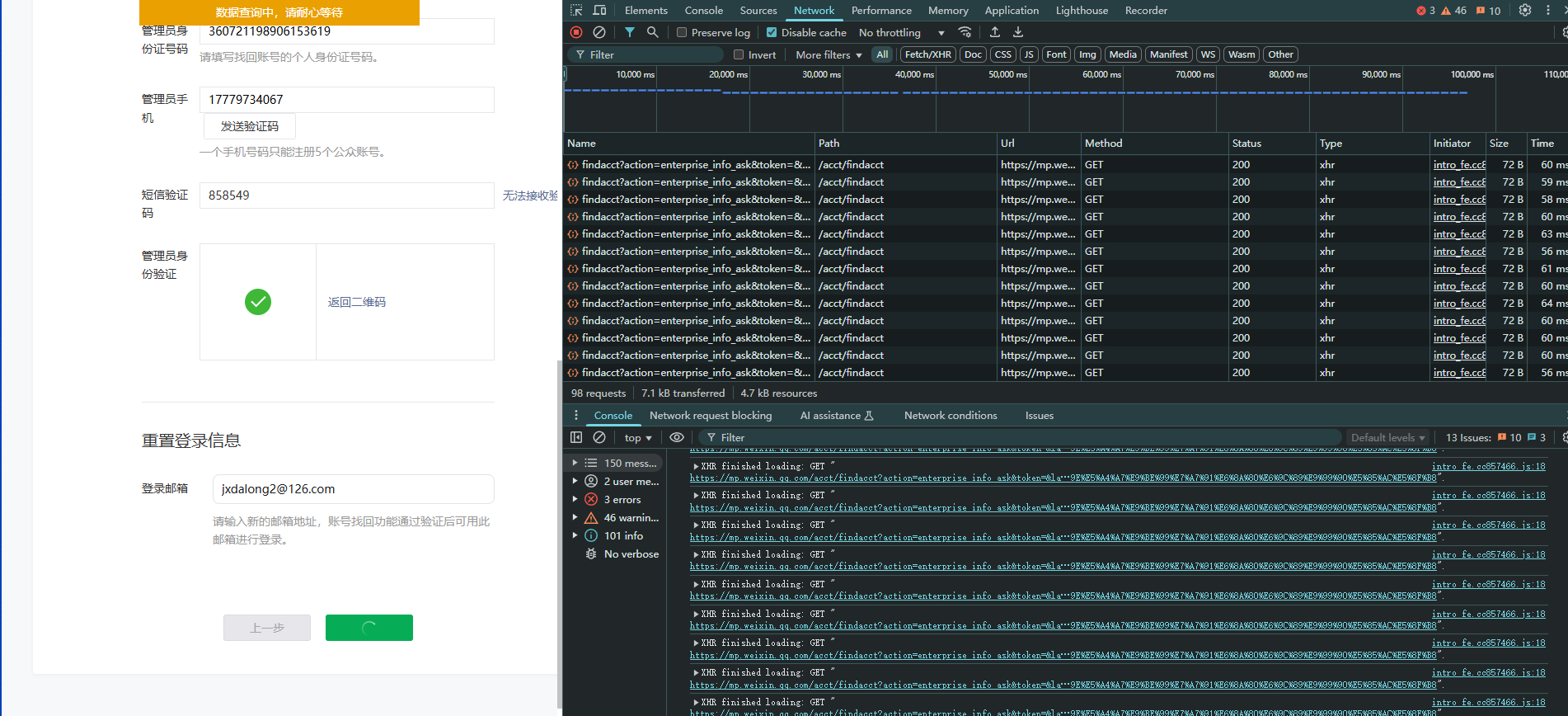1568x716 pixels.
Task: Clear the network log
Action: 599,32
